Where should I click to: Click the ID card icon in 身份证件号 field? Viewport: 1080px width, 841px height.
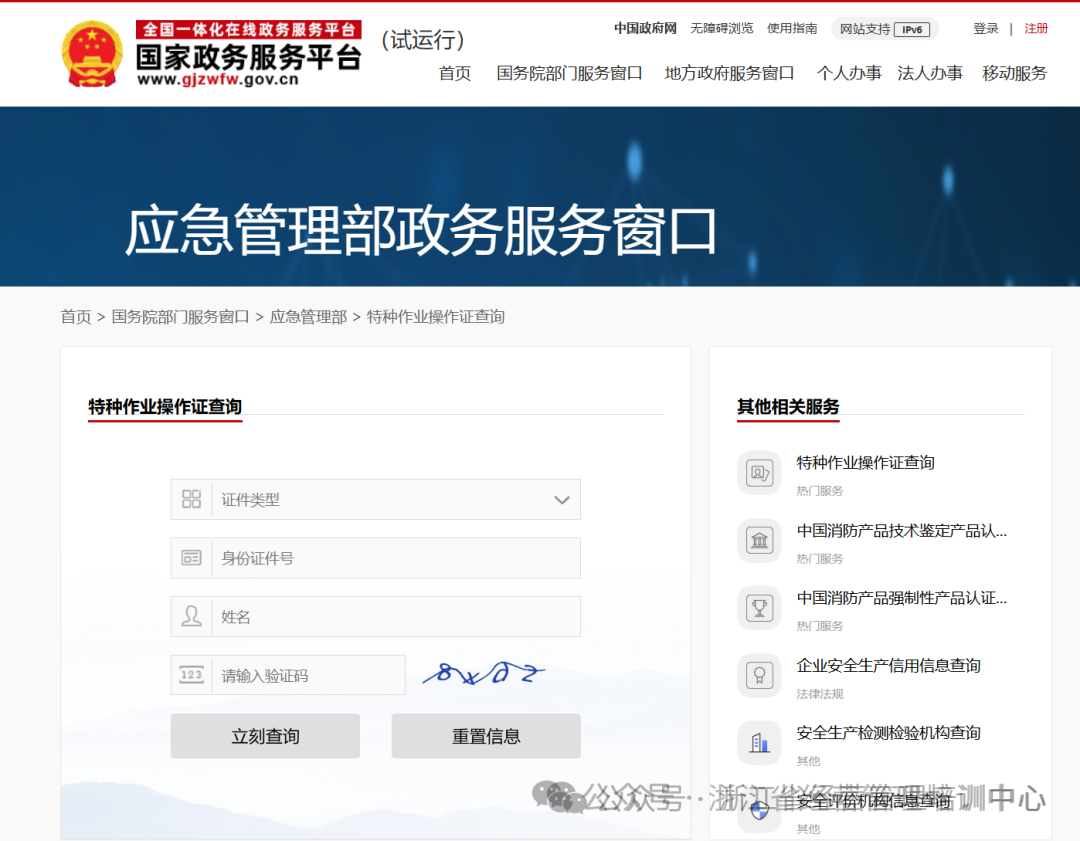tap(191, 558)
